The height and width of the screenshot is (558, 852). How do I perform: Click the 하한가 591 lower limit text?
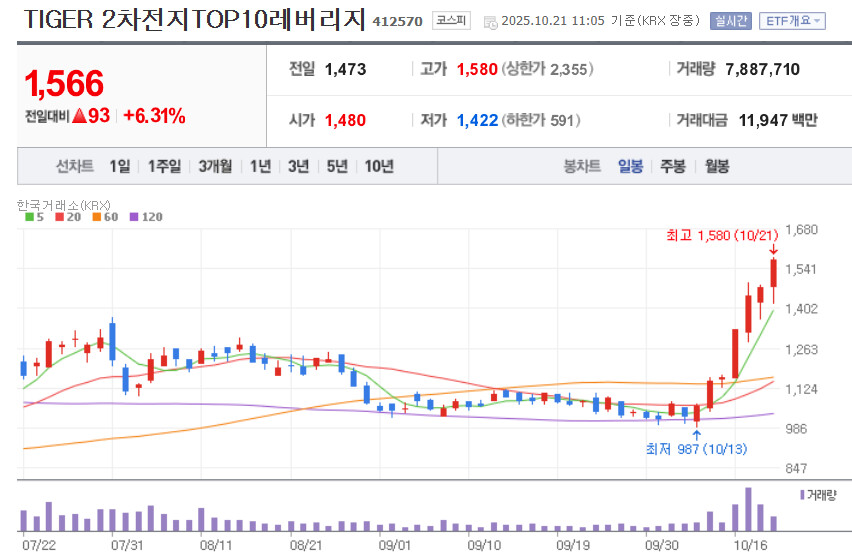541,120
